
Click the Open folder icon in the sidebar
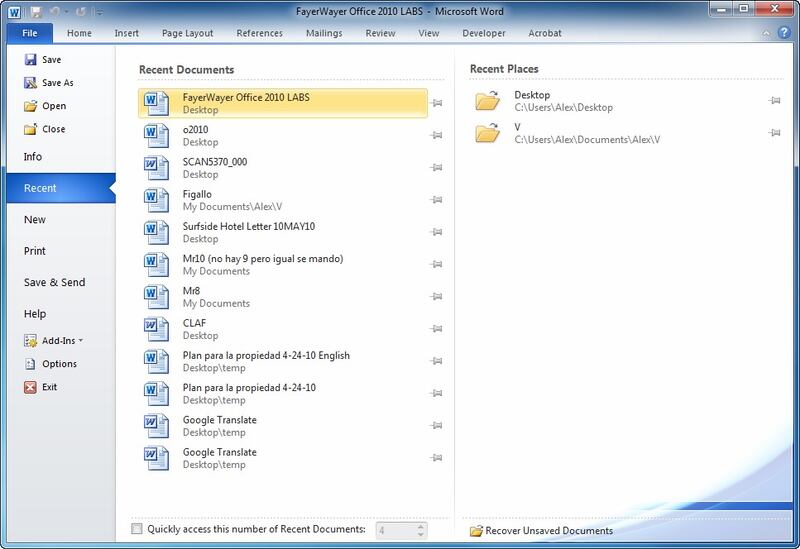pos(30,106)
